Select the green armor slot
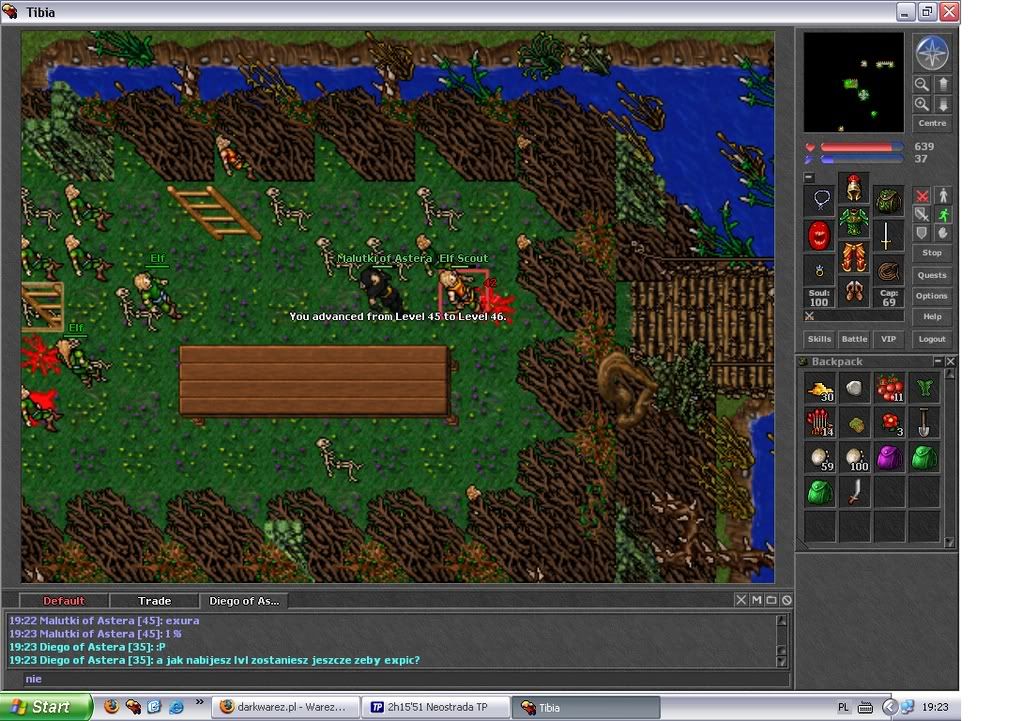Image resolution: width=1023 pixels, height=721 pixels. click(853, 222)
